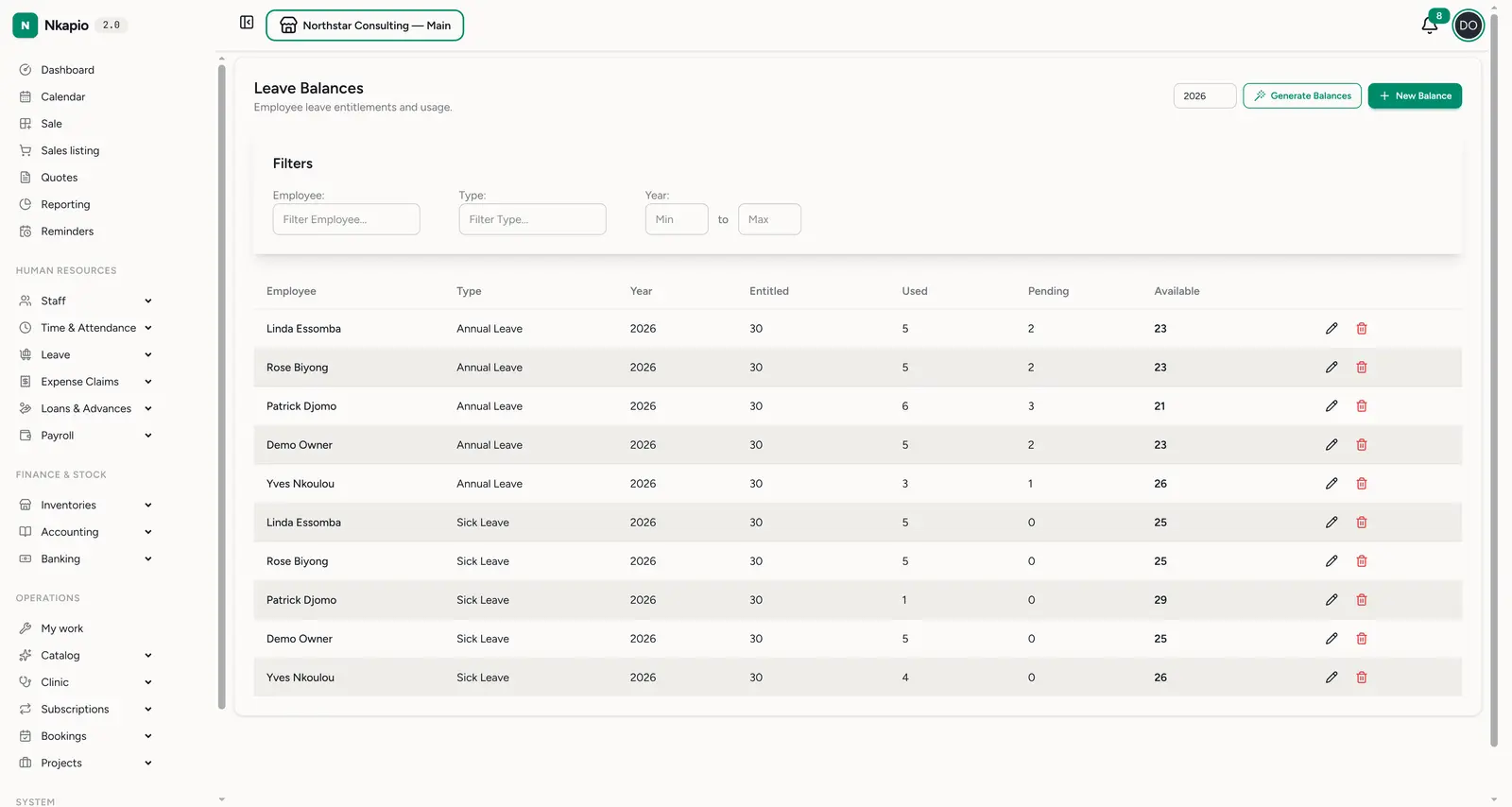Edit Linda Essomba's Annual Leave balance
The width and height of the screenshot is (1512, 807).
click(1332, 329)
